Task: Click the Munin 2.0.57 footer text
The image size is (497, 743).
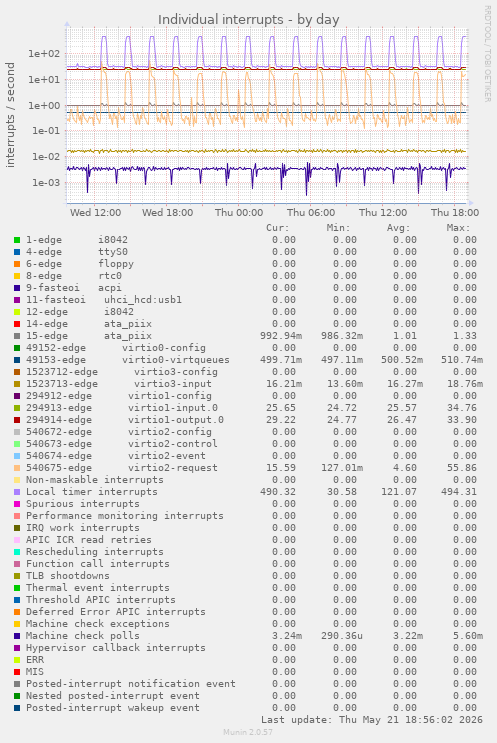Action: click(248, 732)
